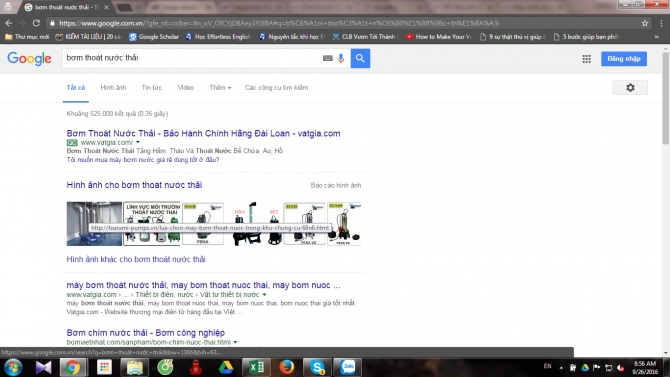Switch to Video tab

pos(185,88)
